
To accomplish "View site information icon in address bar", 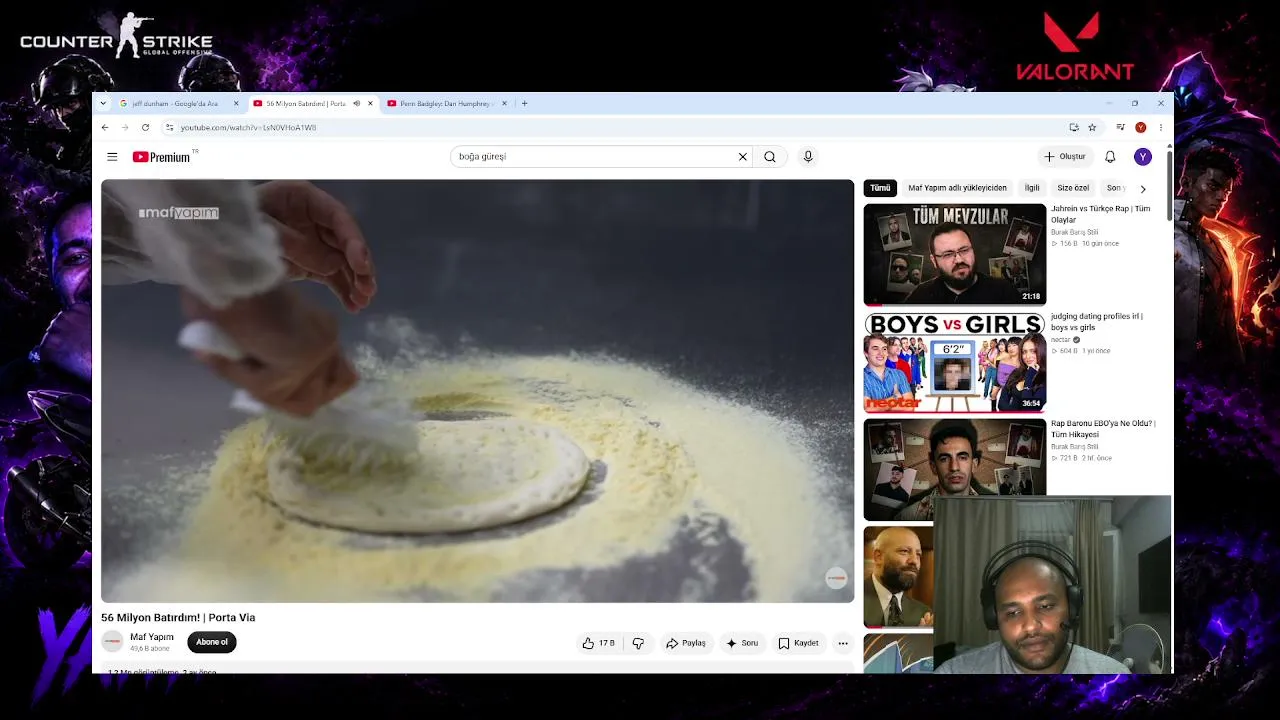I will click(170, 128).
